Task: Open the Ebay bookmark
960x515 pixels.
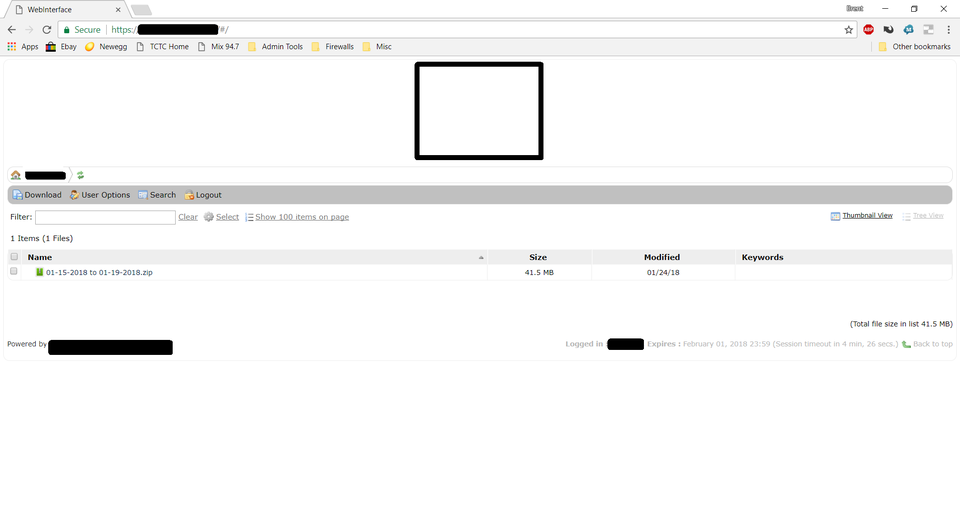Action: pyautogui.click(x=61, y=47)
